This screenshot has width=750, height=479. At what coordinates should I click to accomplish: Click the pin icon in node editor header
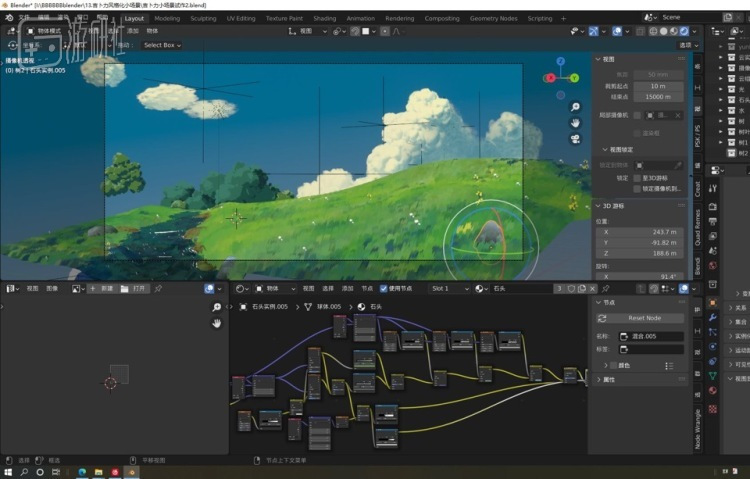606,289
